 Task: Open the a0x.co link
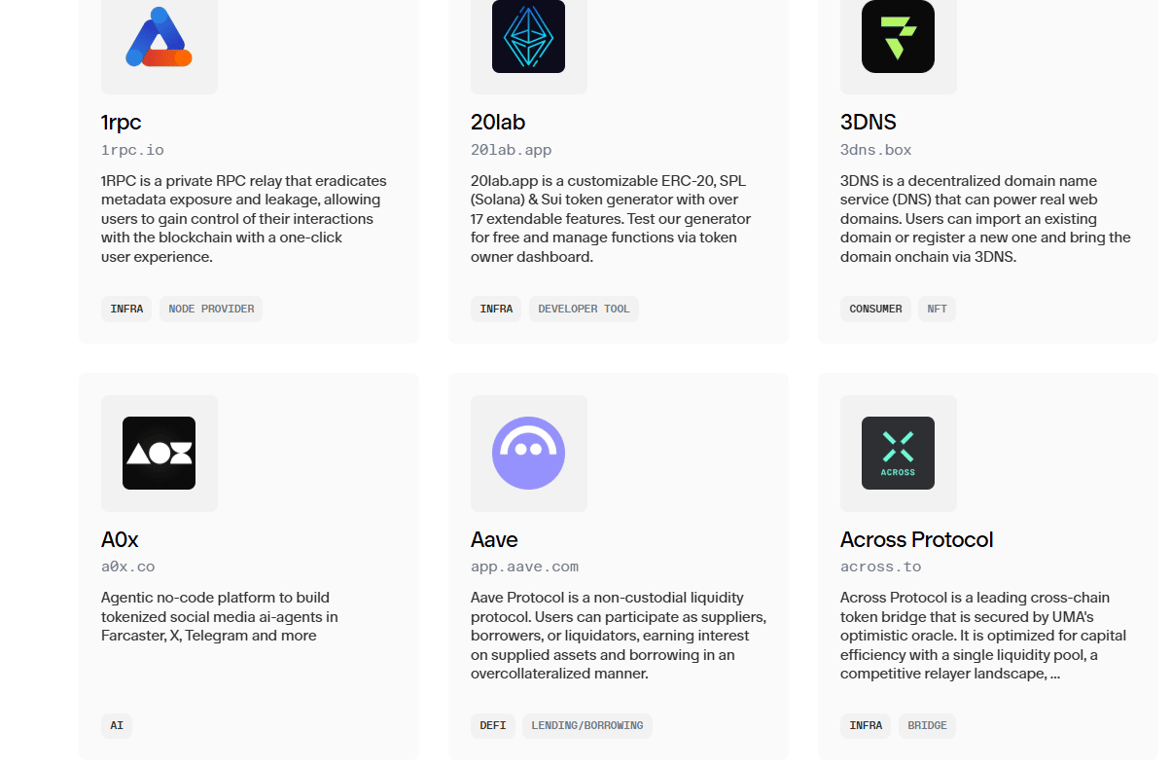coord(128,566)
